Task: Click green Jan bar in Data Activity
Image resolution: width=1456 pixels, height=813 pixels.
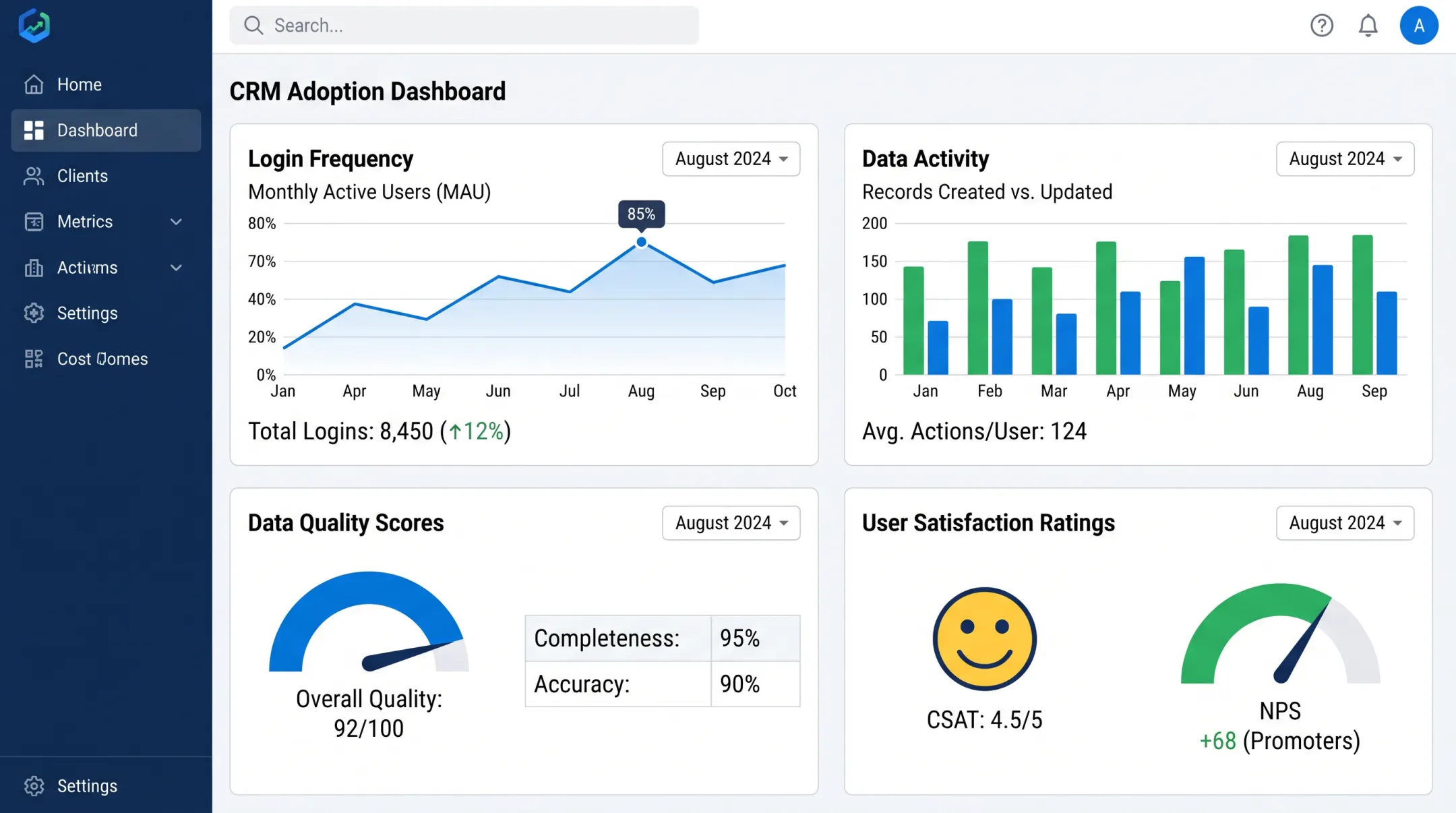Action: point(913,321)
